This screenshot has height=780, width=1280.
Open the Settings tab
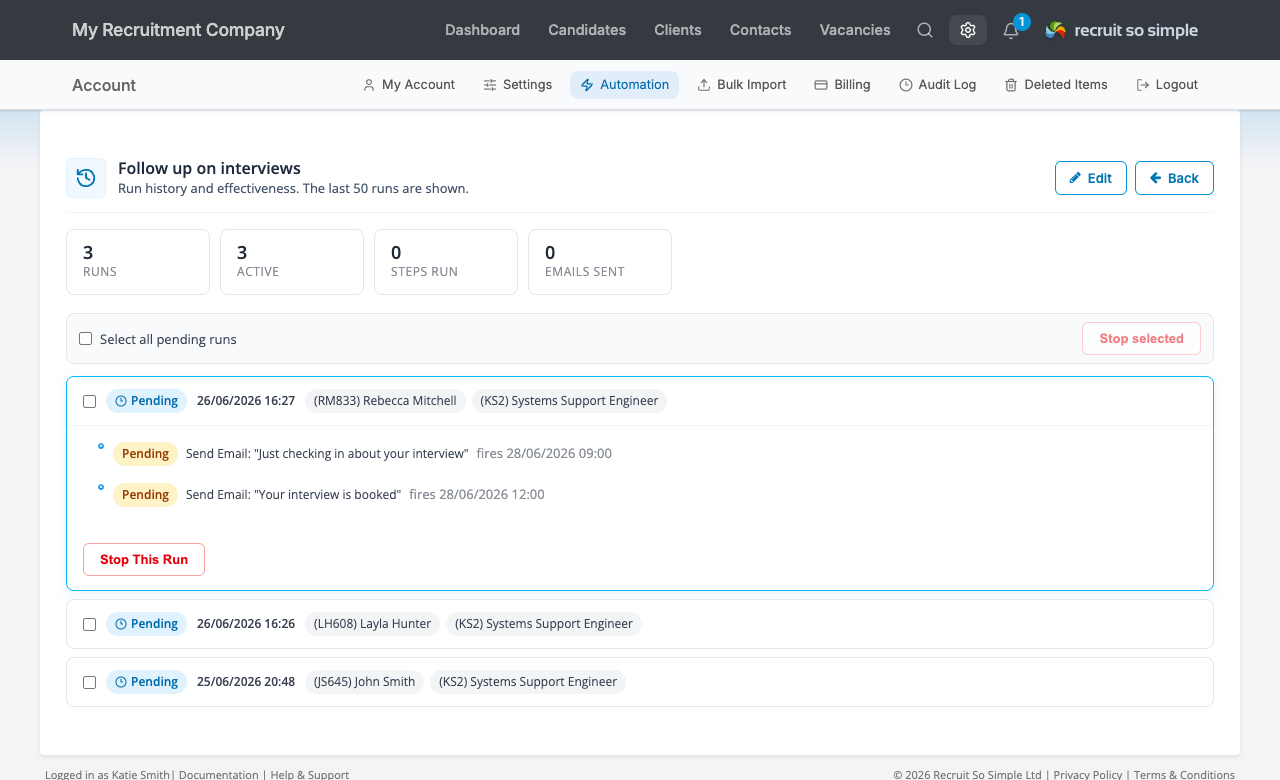(518, 85)
